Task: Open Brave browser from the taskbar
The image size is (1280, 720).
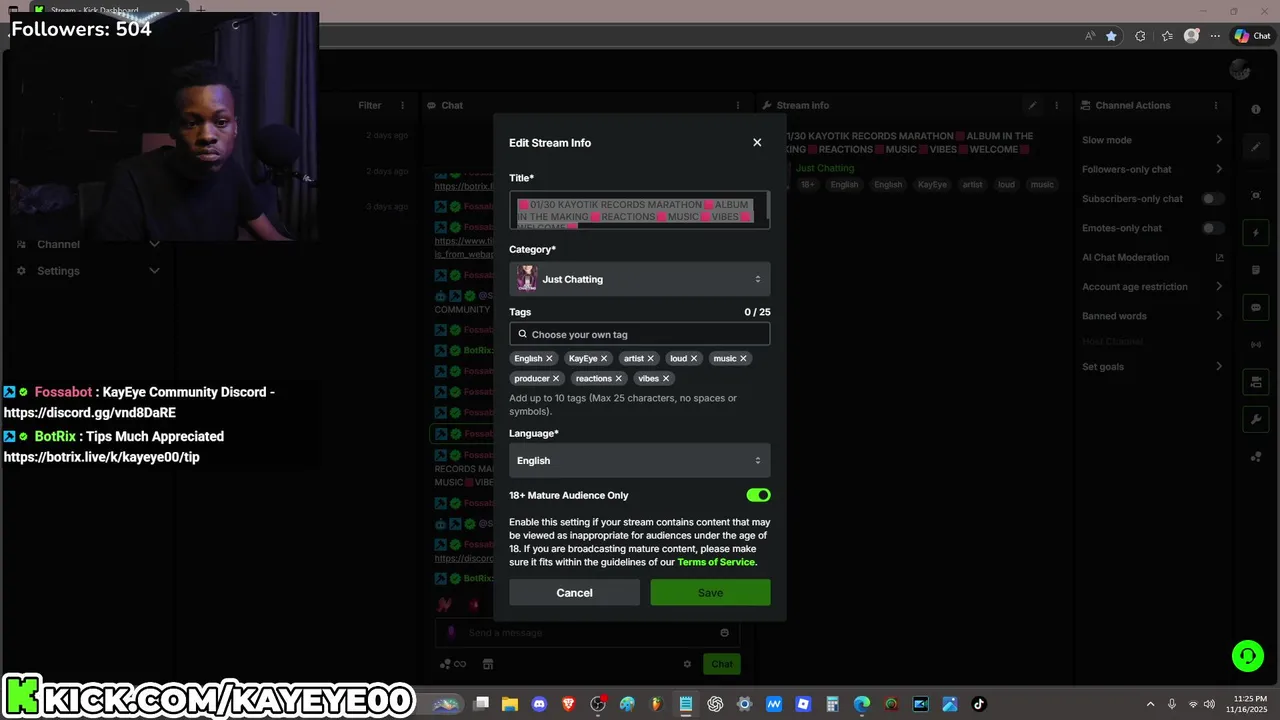Action: click(x=569, y=704)
